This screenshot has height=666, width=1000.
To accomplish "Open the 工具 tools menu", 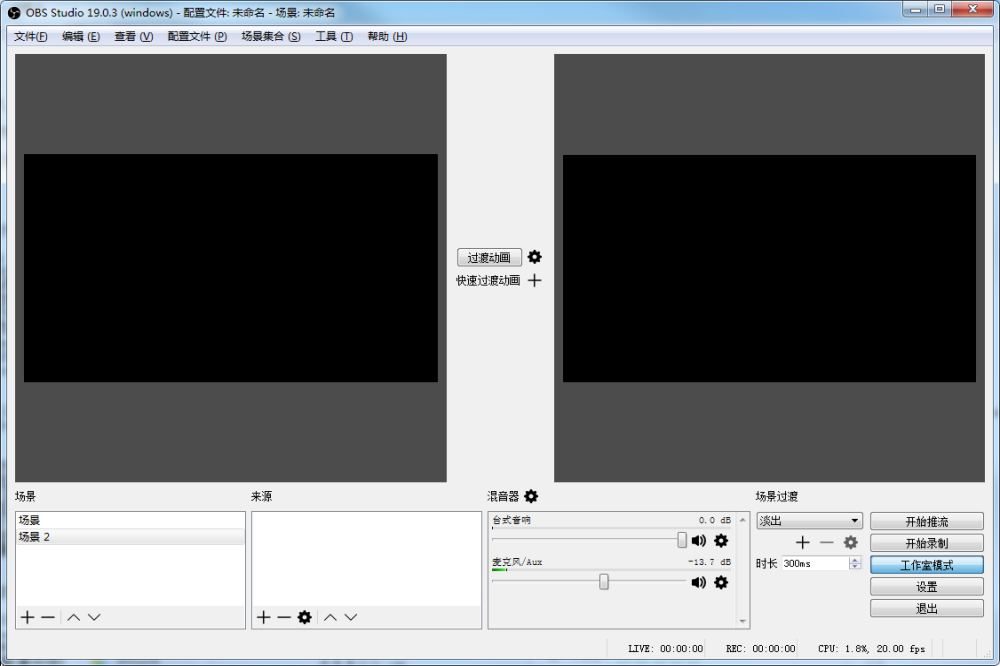I will (333, 37).
